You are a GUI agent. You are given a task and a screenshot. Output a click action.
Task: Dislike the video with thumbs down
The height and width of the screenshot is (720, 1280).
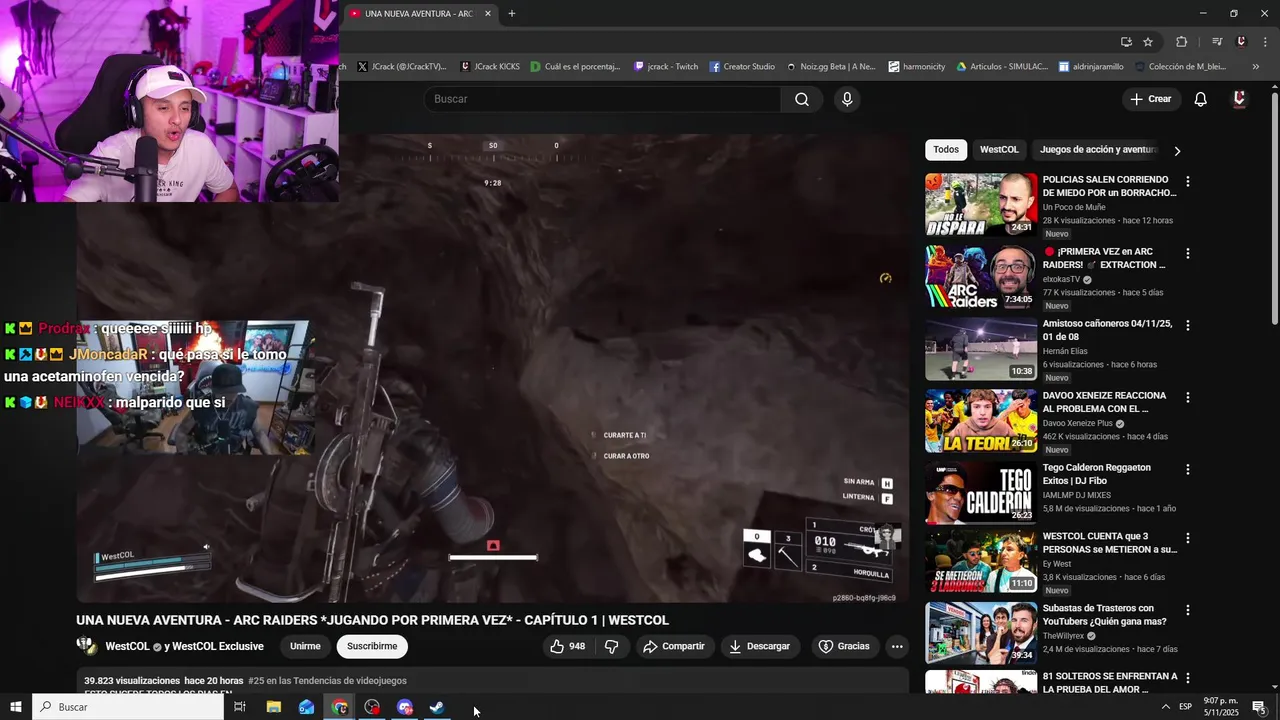coord(611,646)
